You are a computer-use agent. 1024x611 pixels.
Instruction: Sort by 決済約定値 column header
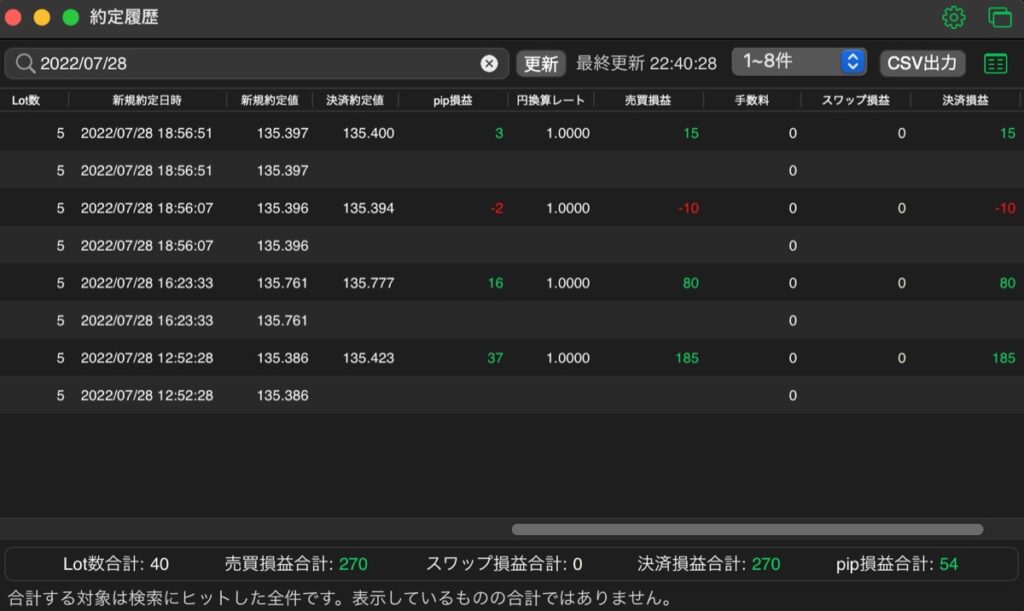click(355, 100)
